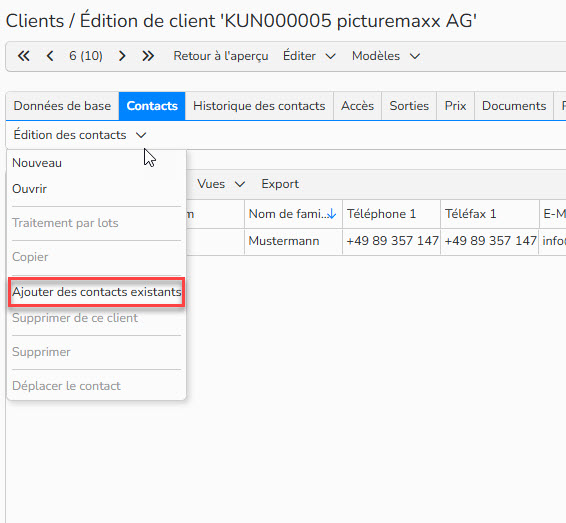The width and height of the screenshot is (566, 523).
Task: Jump to first client record
Action: (24, 56)
